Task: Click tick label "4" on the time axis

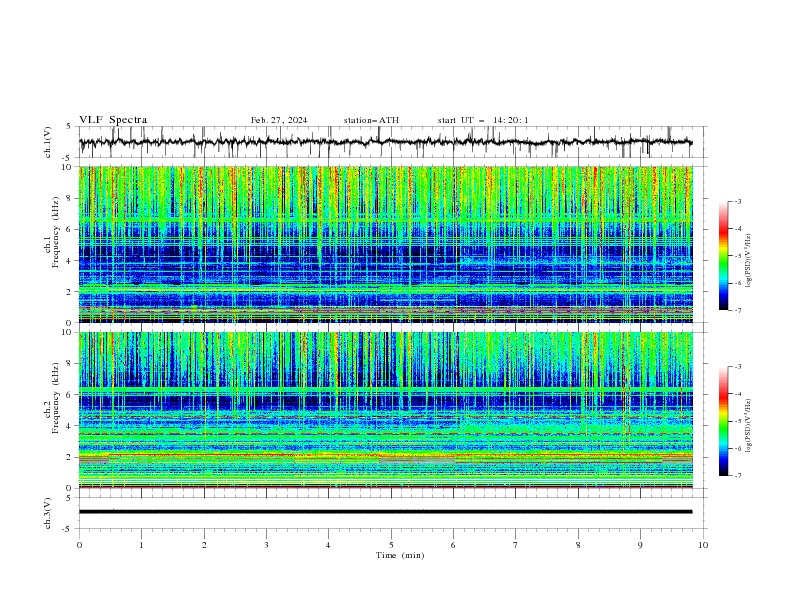Action: point(329,545)
